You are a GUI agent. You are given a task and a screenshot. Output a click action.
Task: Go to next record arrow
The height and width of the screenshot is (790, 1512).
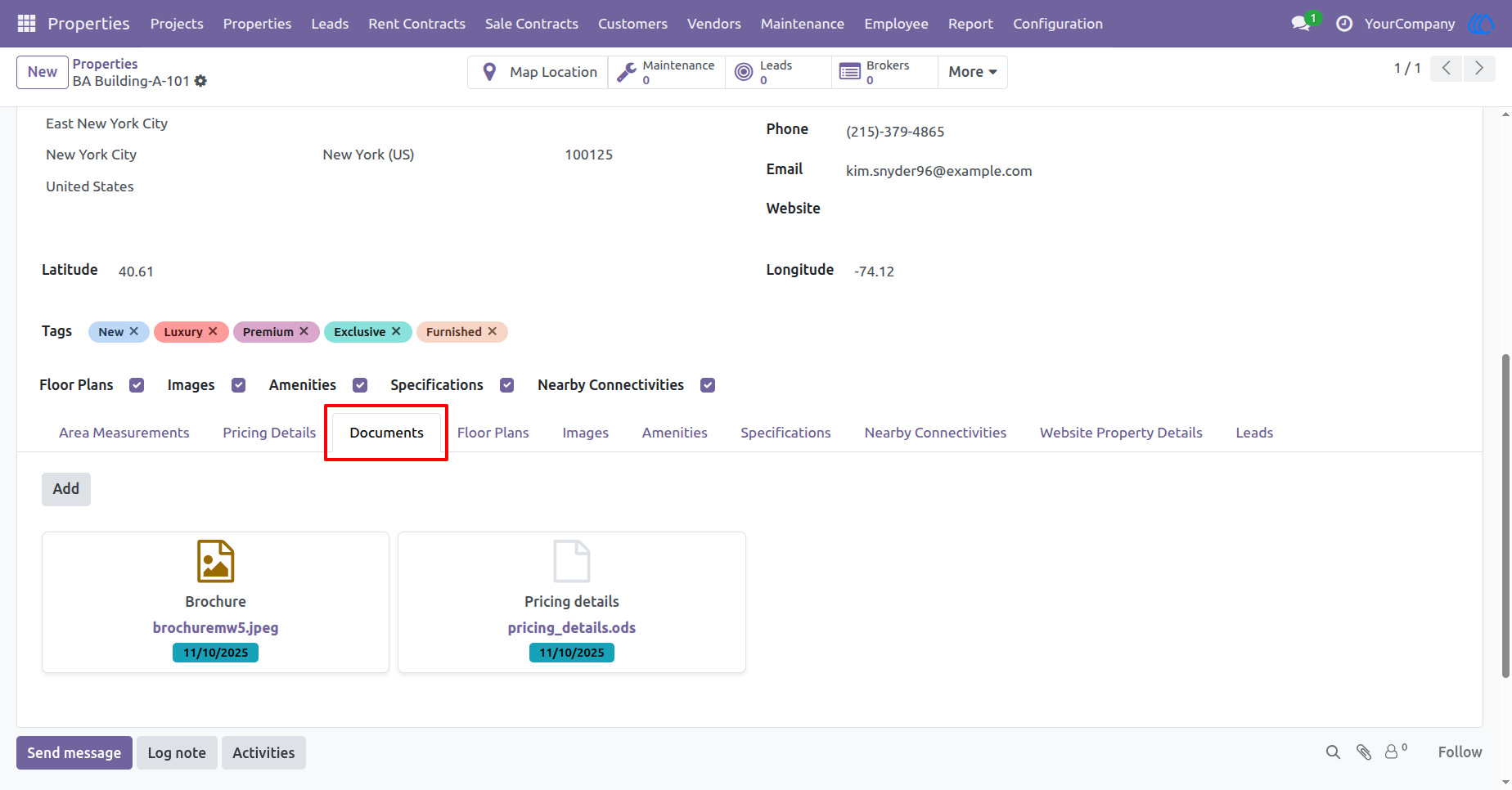click(1479, 69)
